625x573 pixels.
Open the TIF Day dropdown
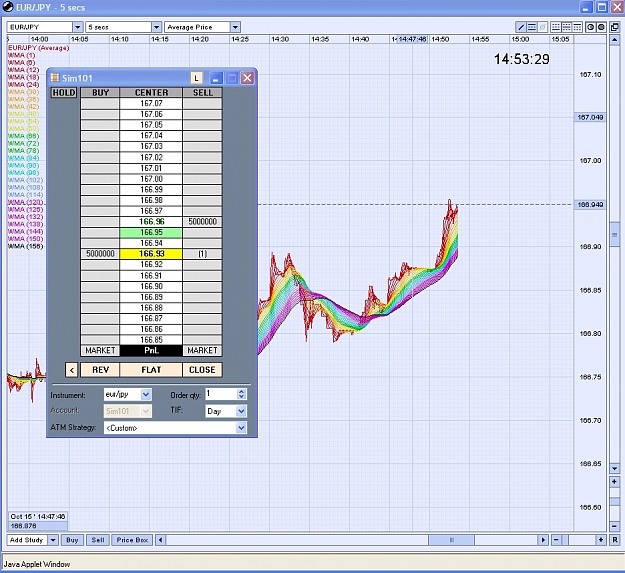[241, 411]
